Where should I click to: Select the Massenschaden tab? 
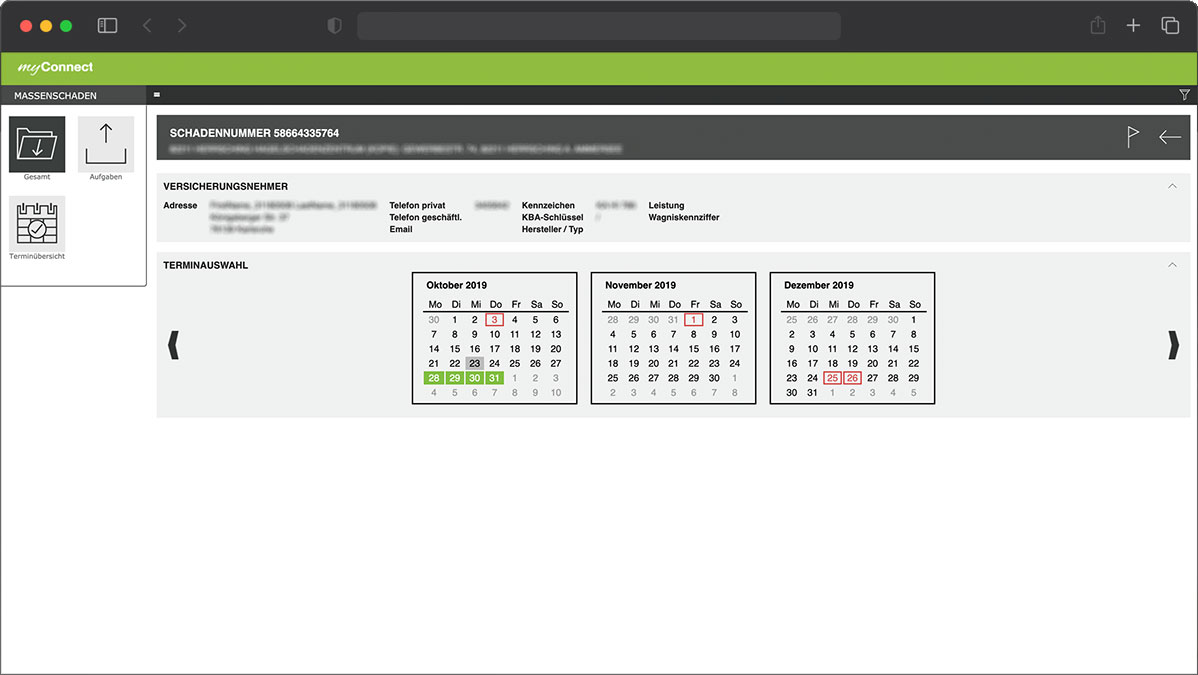pyautogui.click(x=56, y=96)
